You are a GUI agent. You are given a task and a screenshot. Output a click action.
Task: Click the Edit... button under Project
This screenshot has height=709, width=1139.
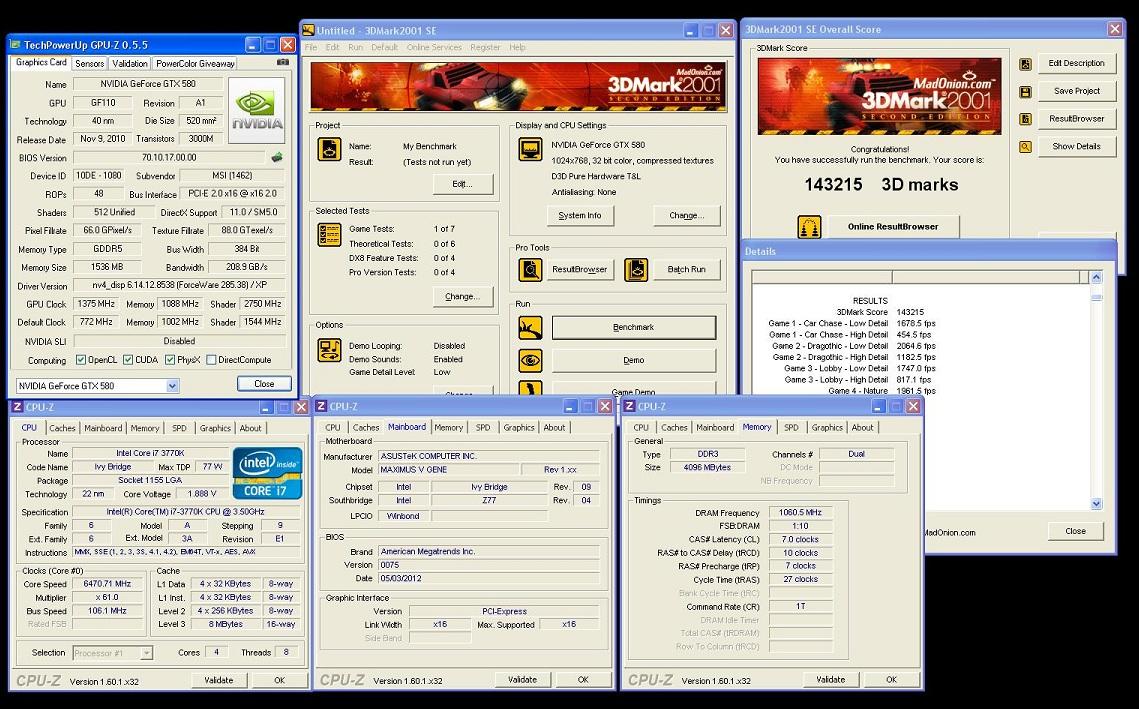tap(463, 184)
